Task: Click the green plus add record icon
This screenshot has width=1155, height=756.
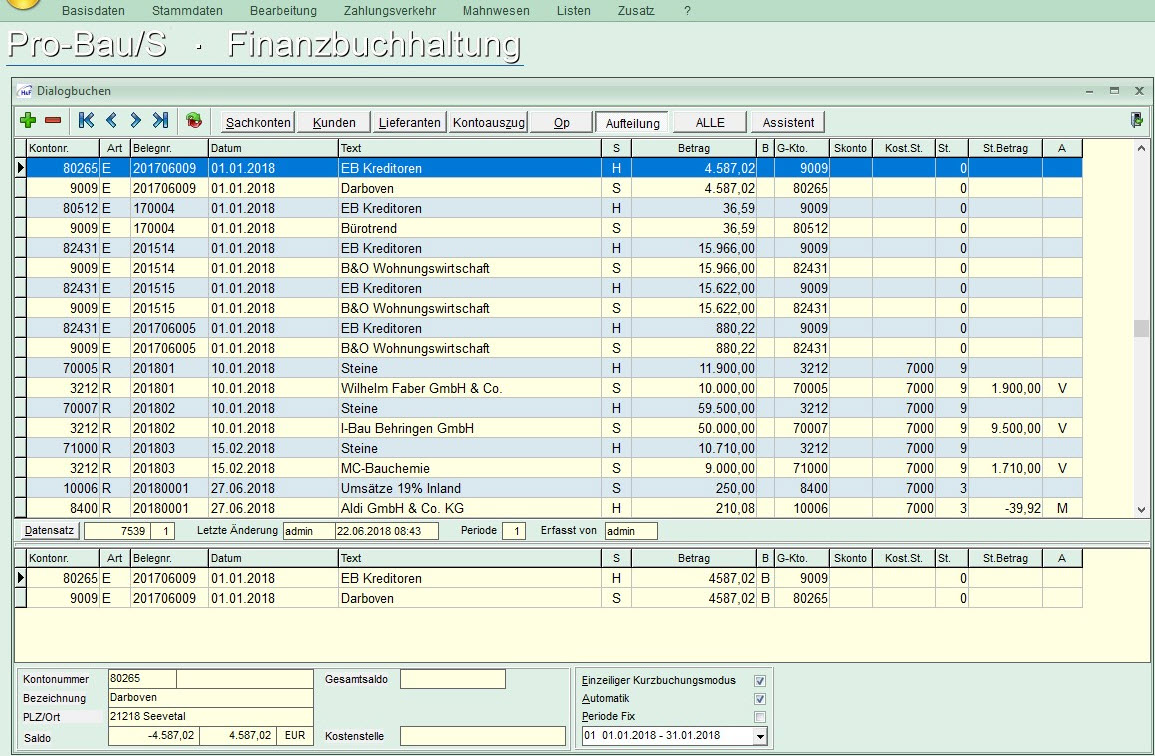Action: pyautogui.click(x=28, y=121)
